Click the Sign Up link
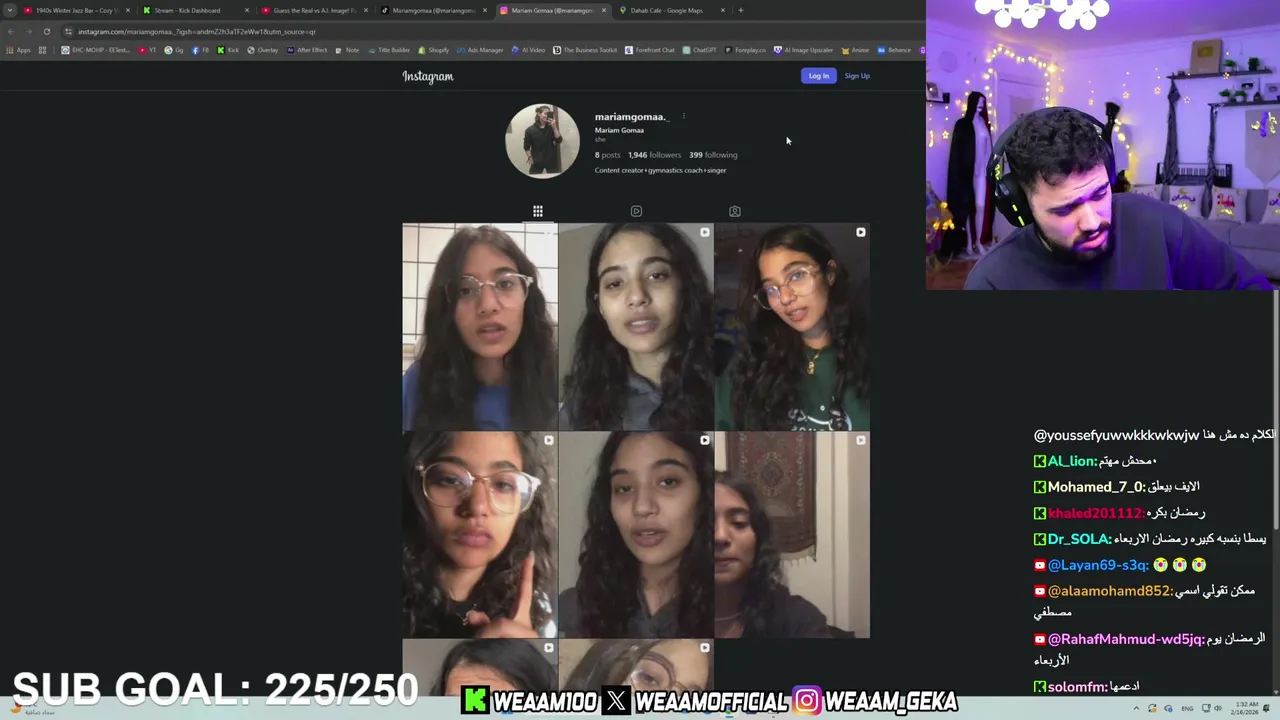1280x720 pixels. 857,76
